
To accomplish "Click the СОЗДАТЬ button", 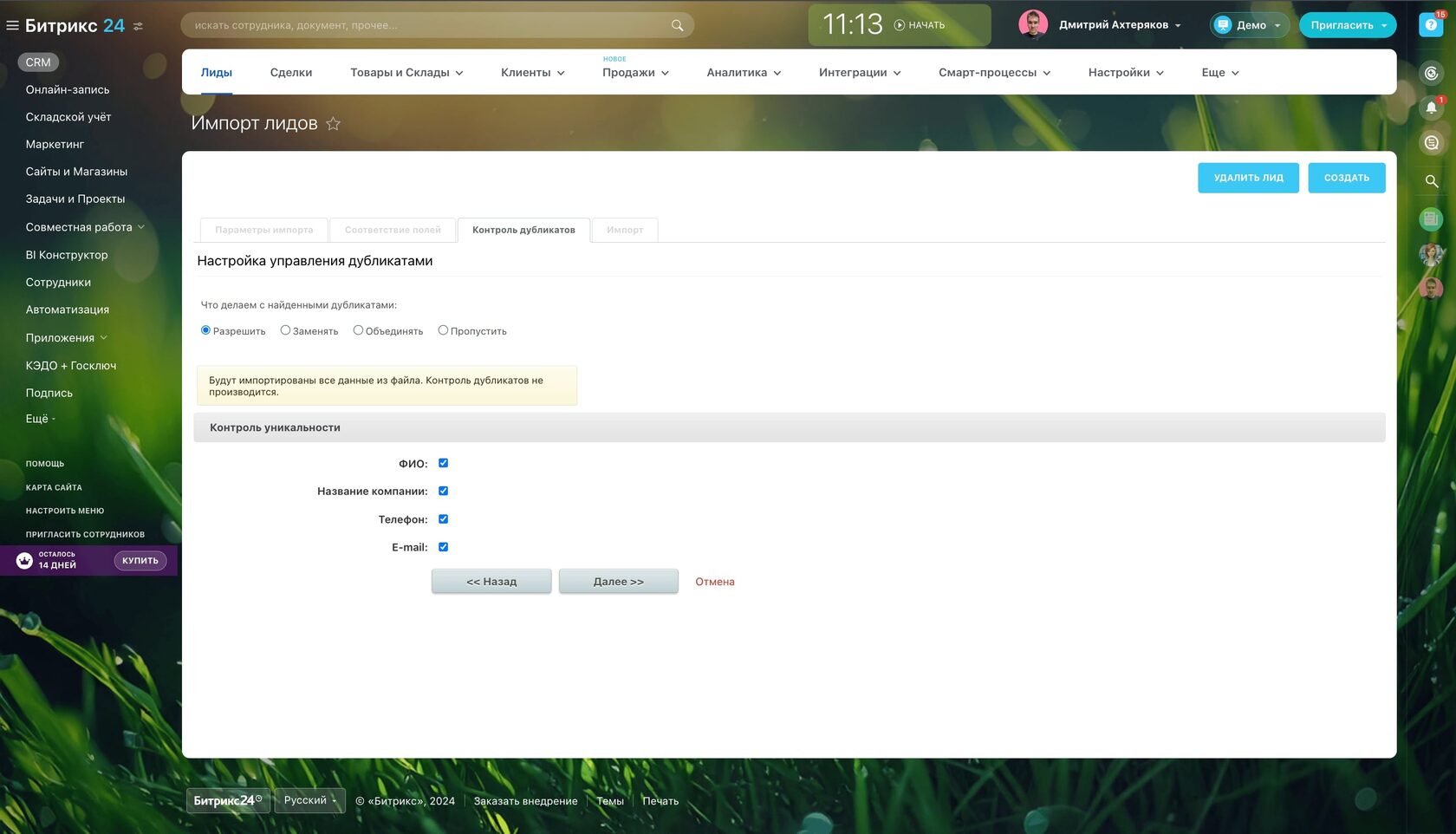I will click(x=1347, y=178).
